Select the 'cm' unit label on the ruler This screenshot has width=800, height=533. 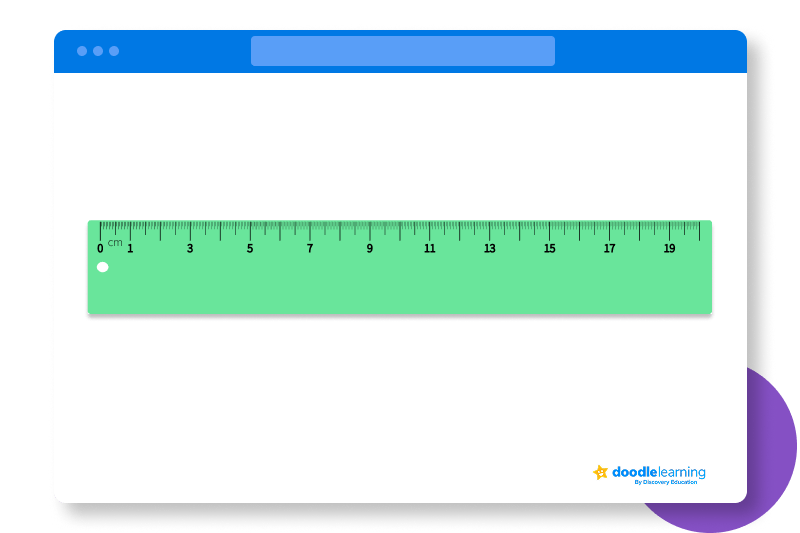(x=115, y=242)
